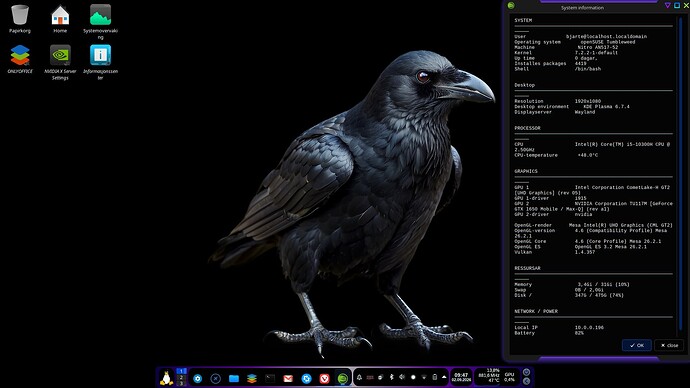Open the blue gear settings icon in taskbar
The image size is (690, 388).
click(198, 378)
